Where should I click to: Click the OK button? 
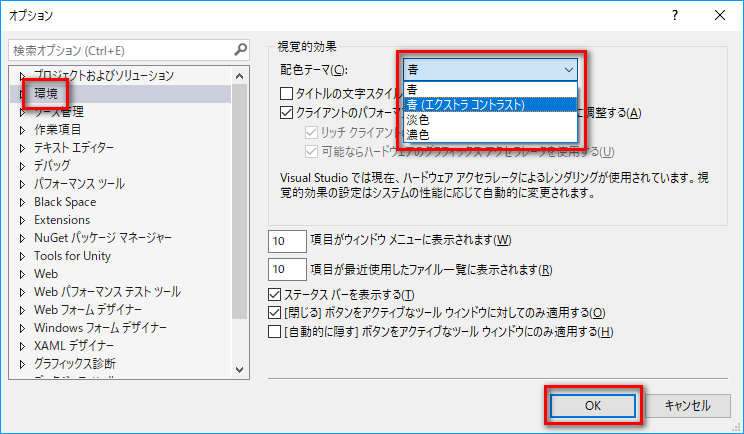point(593,406)
